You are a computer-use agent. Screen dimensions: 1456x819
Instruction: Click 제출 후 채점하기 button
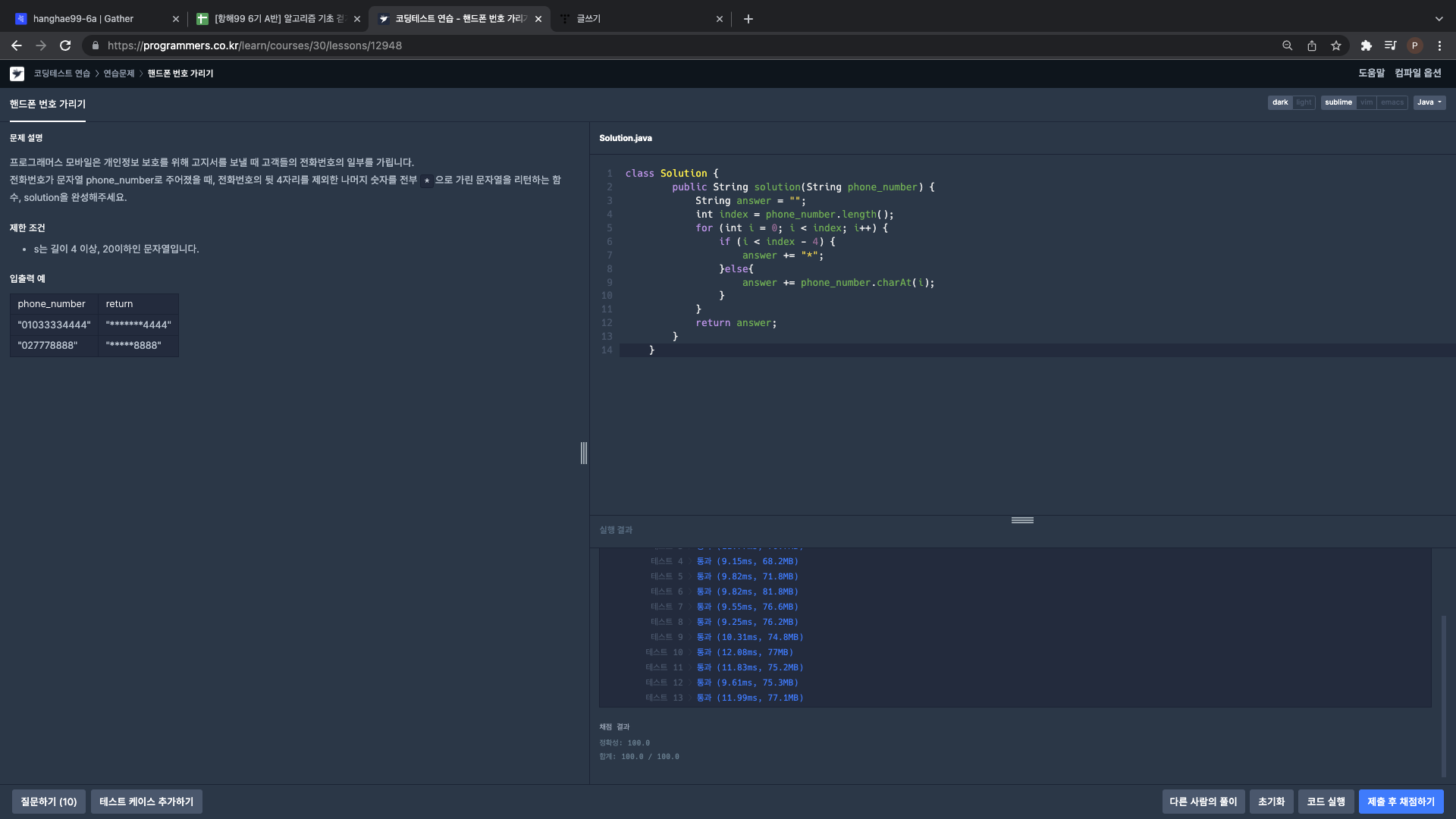click(1401, 802)
